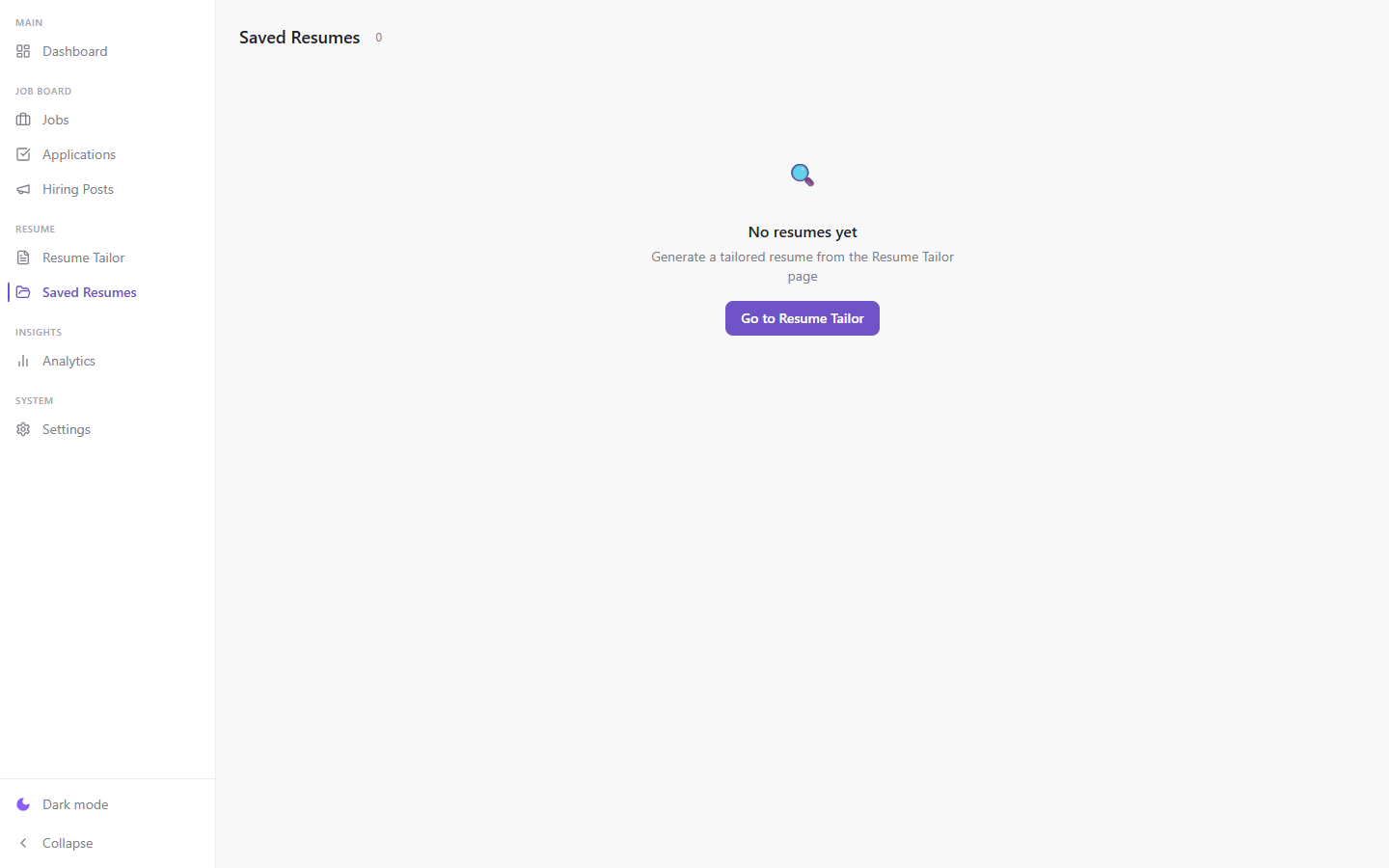Collapse the sidebar
The width and height of the screenshot is (1389, 868).
click(x=107, y=843)
